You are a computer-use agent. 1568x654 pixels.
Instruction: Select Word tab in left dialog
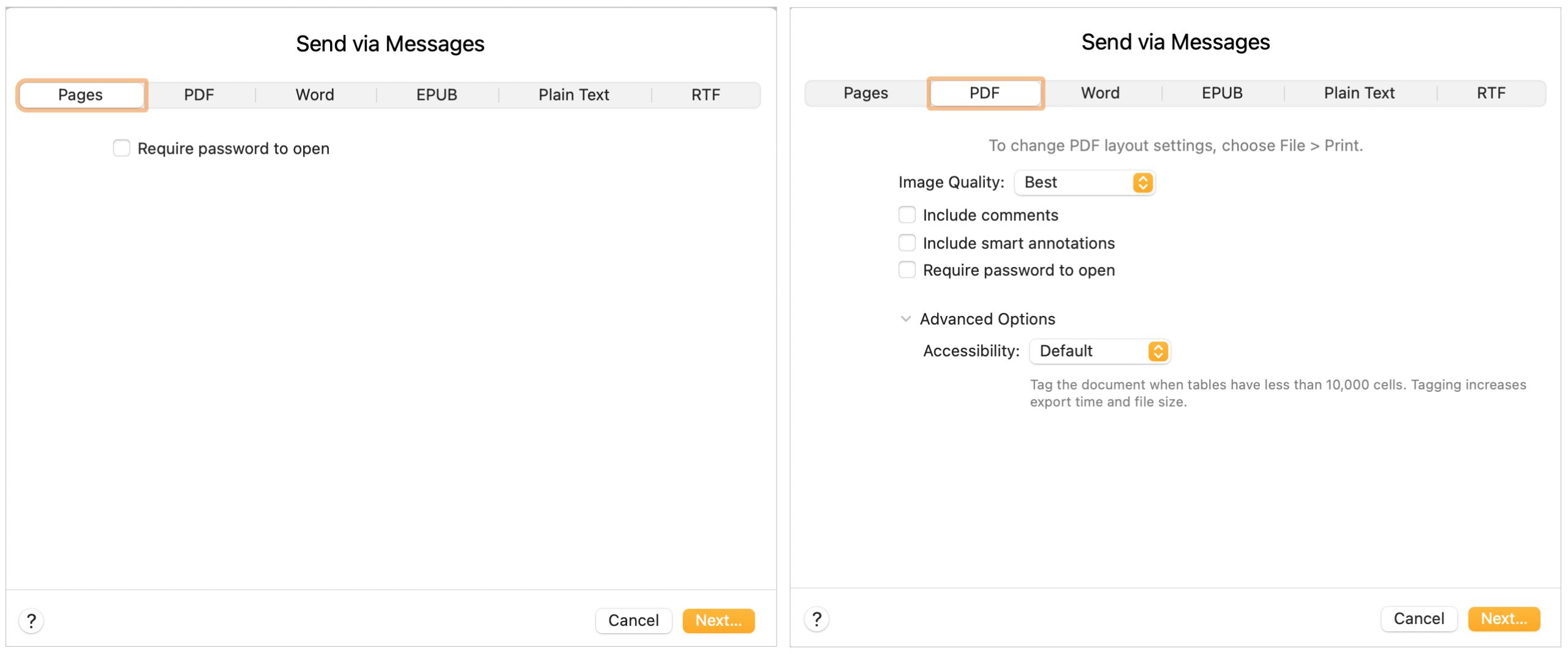point(315,95)
